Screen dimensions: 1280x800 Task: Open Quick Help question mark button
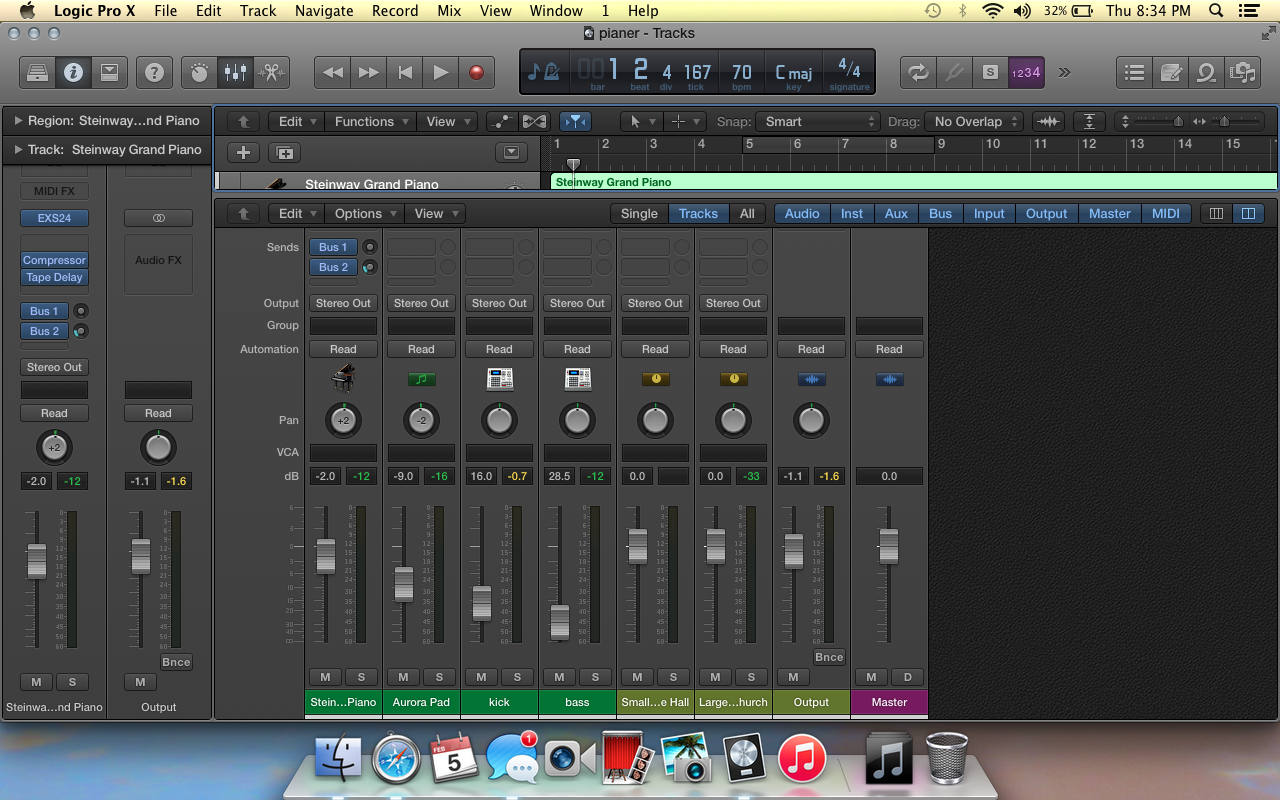[x=154, y=72]
